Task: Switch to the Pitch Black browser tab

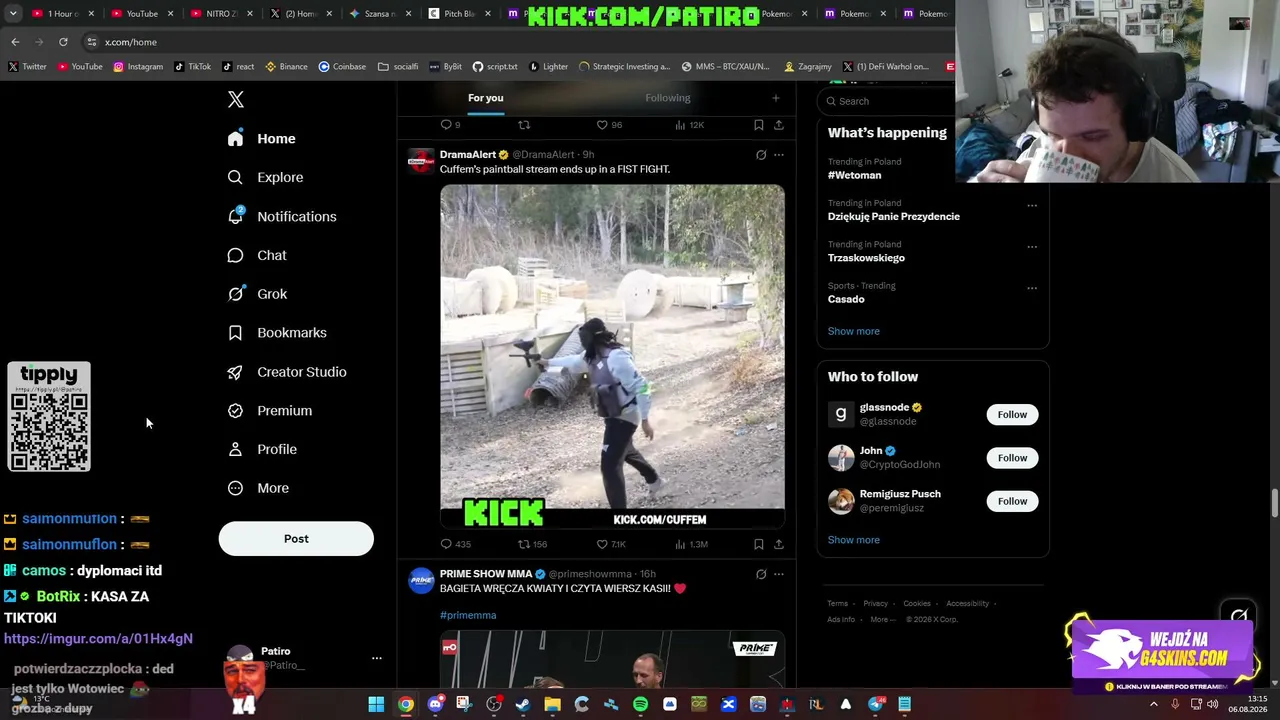Action: 460,14
